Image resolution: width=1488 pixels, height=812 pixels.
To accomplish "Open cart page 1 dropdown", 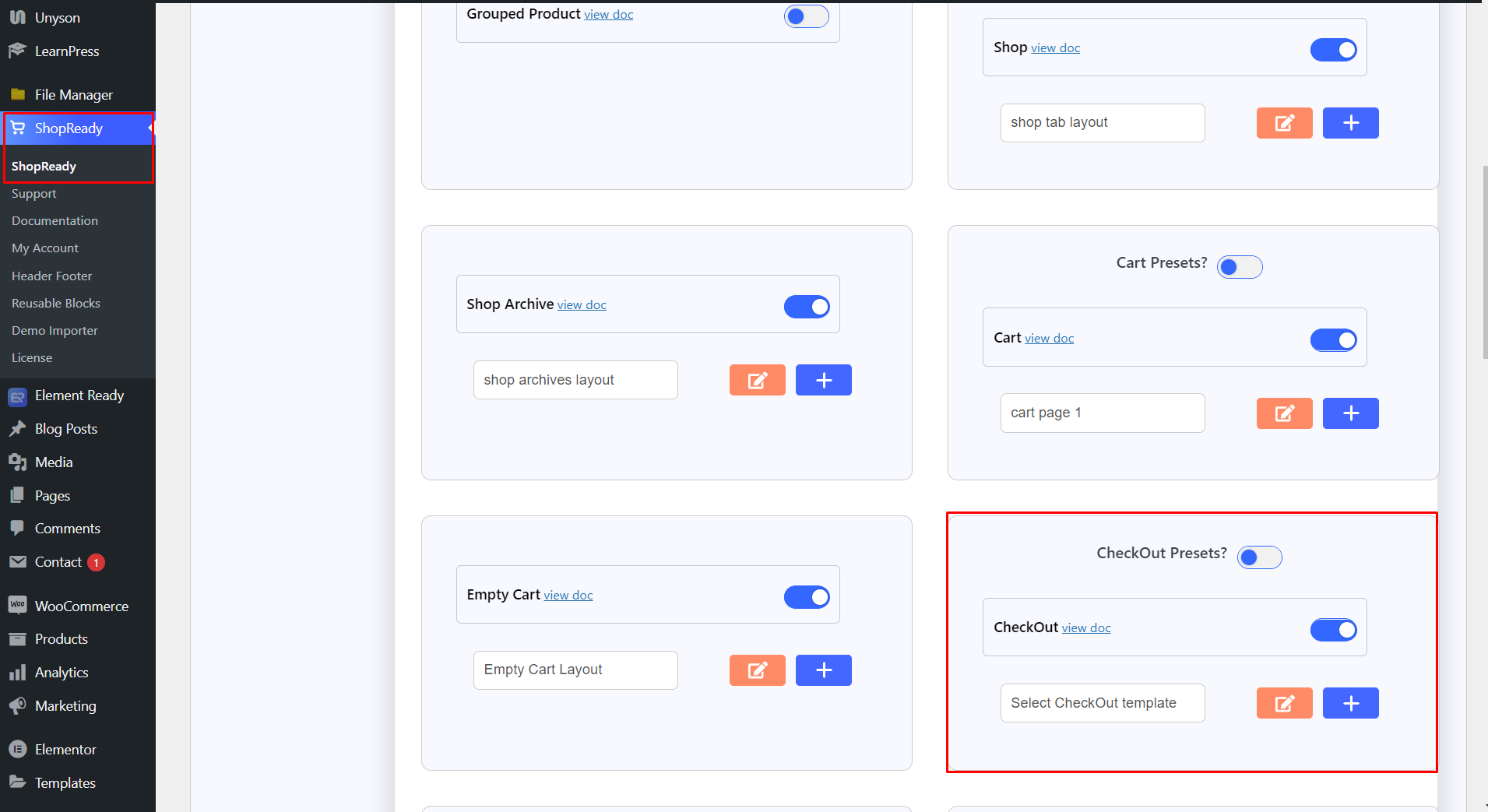I will pyautogui.click(x=1103, y=413).
